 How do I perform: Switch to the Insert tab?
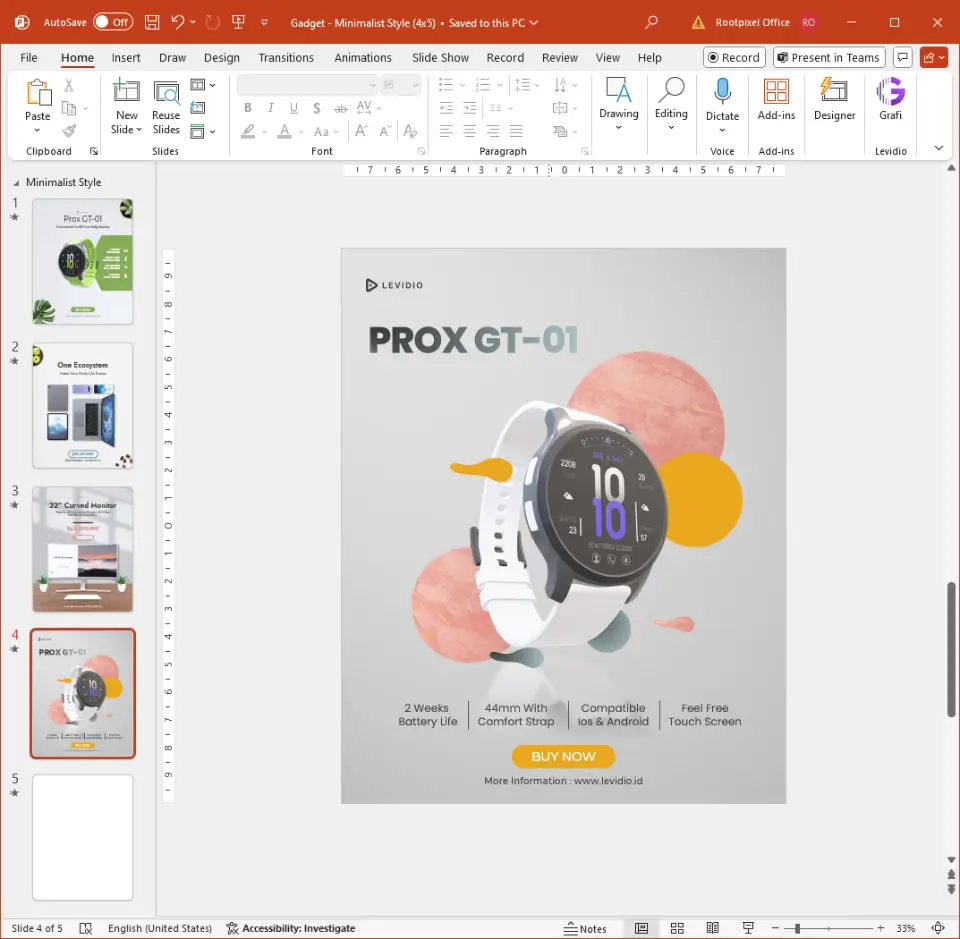click(126, 58)
